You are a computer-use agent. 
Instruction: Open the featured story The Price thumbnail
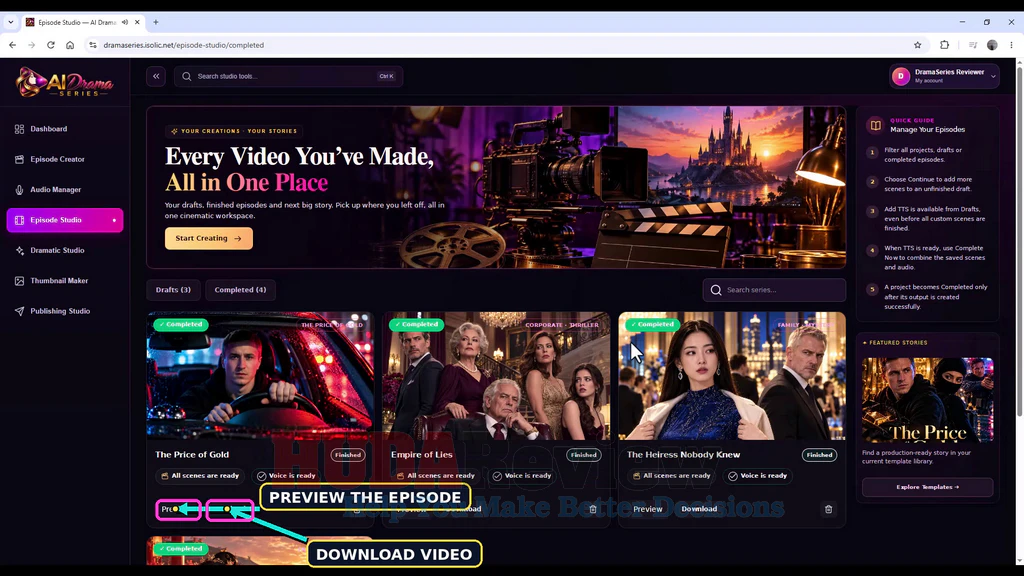[927, 400]
